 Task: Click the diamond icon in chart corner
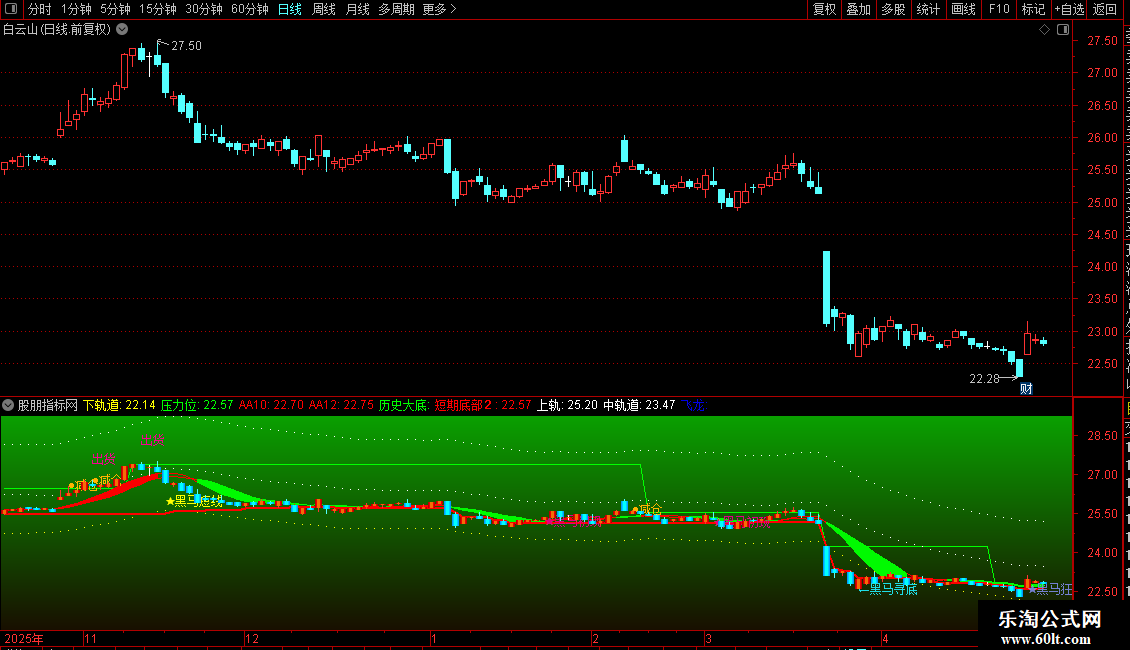point(1044,30)
